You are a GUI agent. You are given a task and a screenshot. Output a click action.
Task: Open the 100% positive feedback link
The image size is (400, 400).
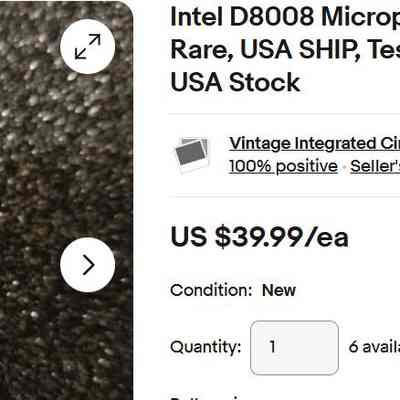pos(283,166)
